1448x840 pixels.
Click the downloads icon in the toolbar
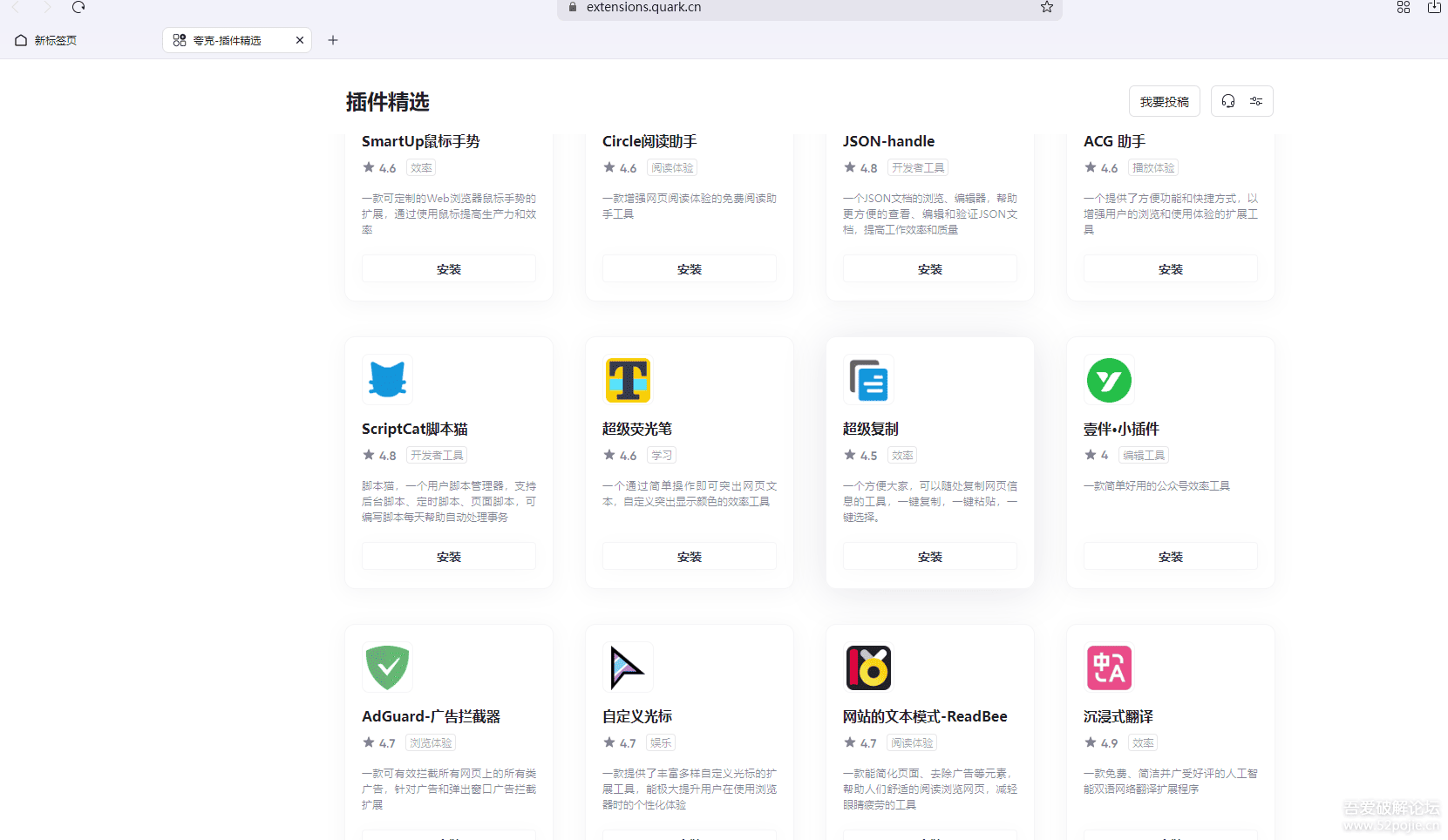coord(1434,8)
